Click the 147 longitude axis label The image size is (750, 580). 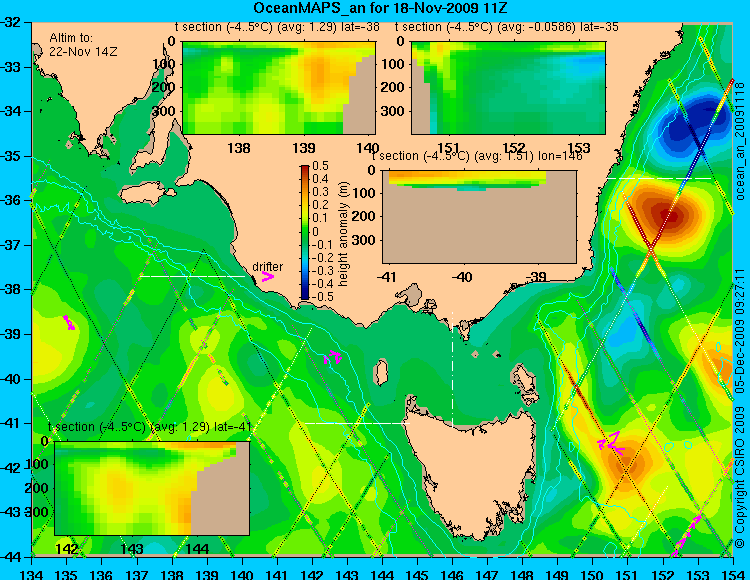point(488,574)
